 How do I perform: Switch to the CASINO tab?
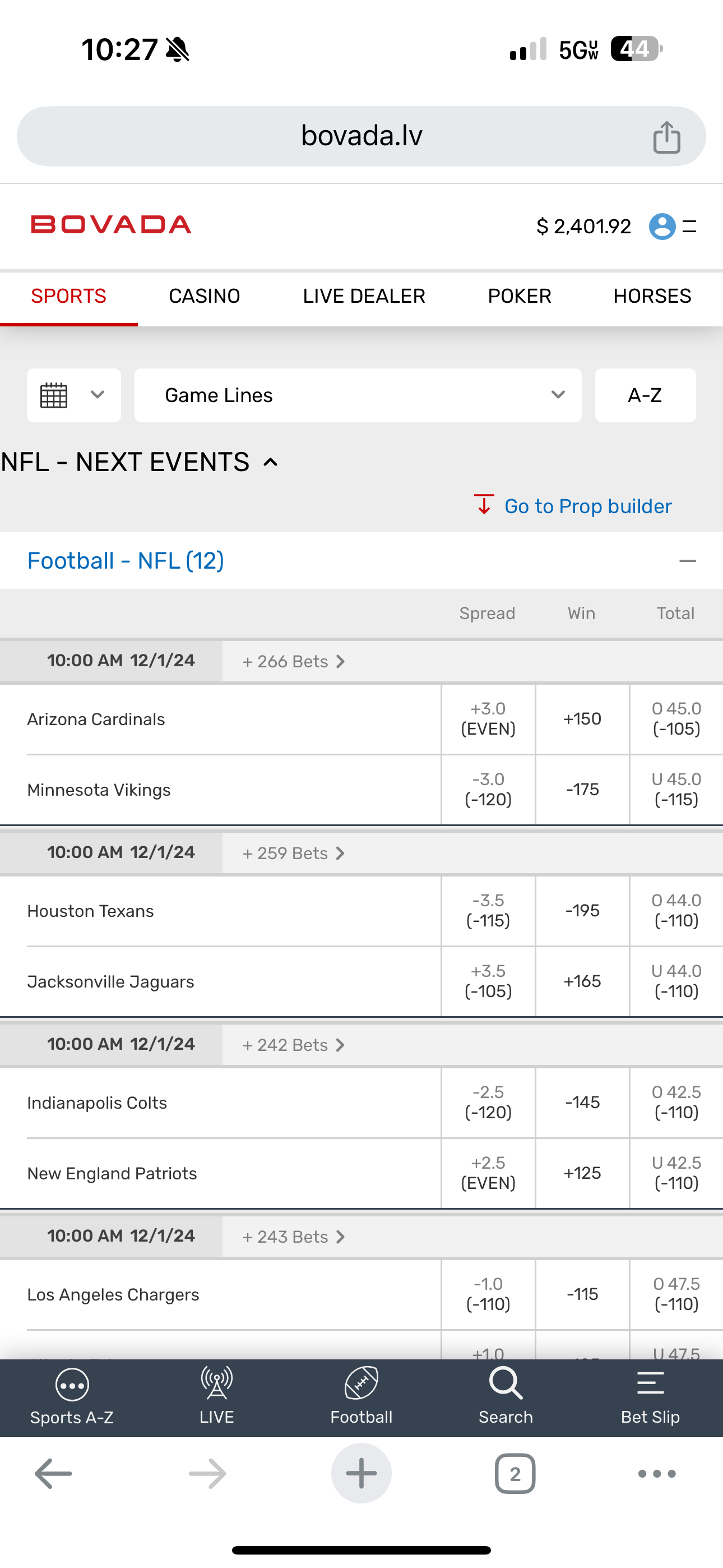205,297
